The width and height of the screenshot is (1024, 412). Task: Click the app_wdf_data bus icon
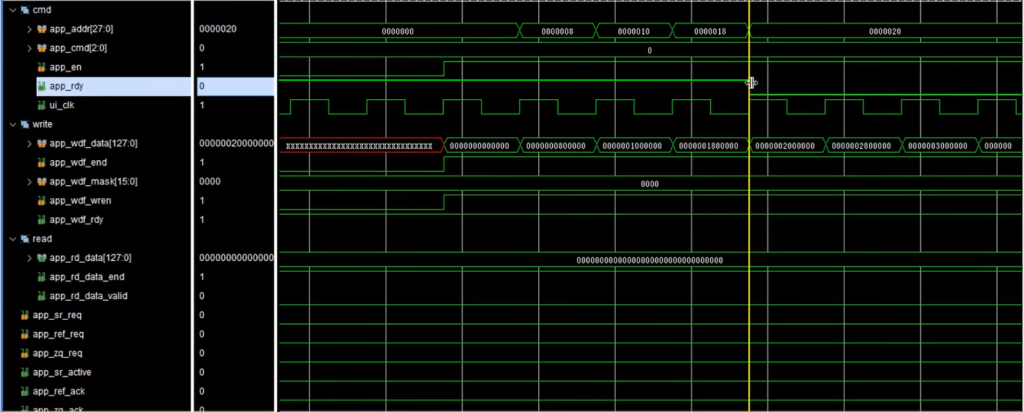pos(42,143)
